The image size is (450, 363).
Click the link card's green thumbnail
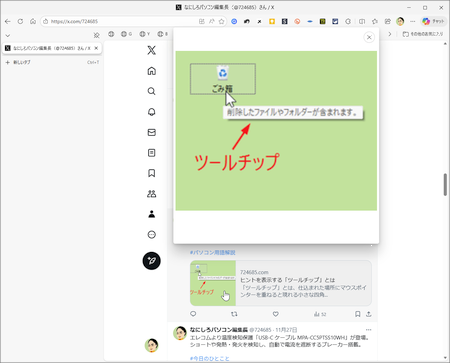click(x=213, y=283)
